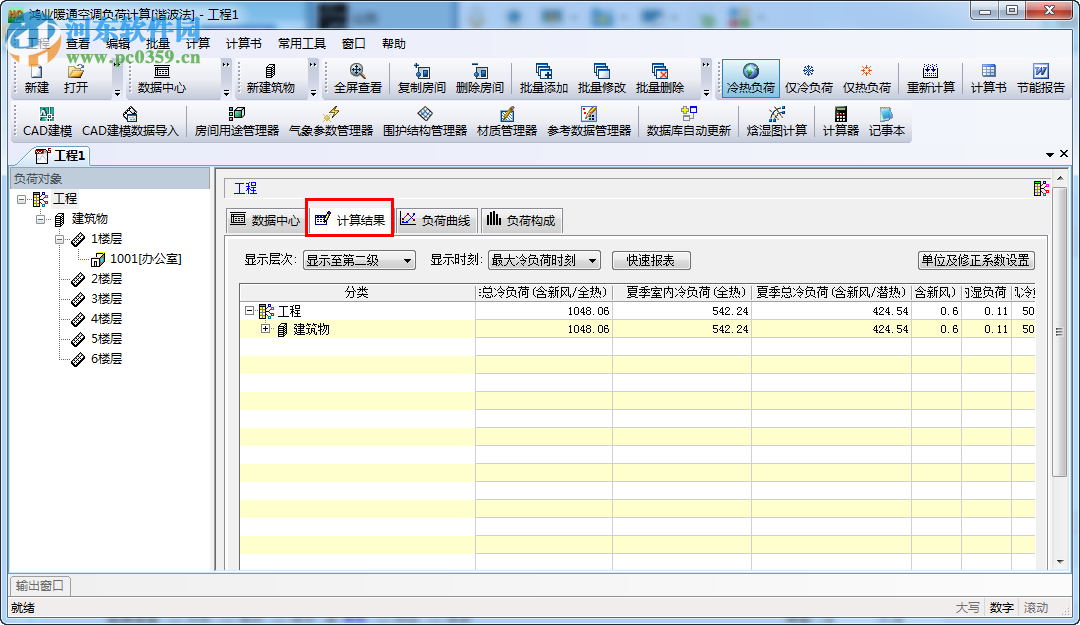Open 常用工具 menu

(x=302, y=43)
